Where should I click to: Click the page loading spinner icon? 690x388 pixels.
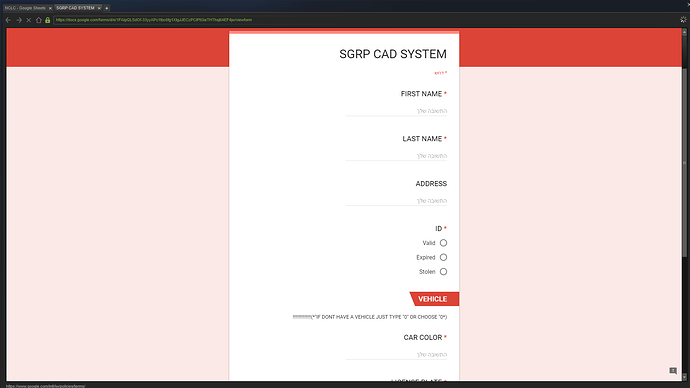(x=683, y=20)
